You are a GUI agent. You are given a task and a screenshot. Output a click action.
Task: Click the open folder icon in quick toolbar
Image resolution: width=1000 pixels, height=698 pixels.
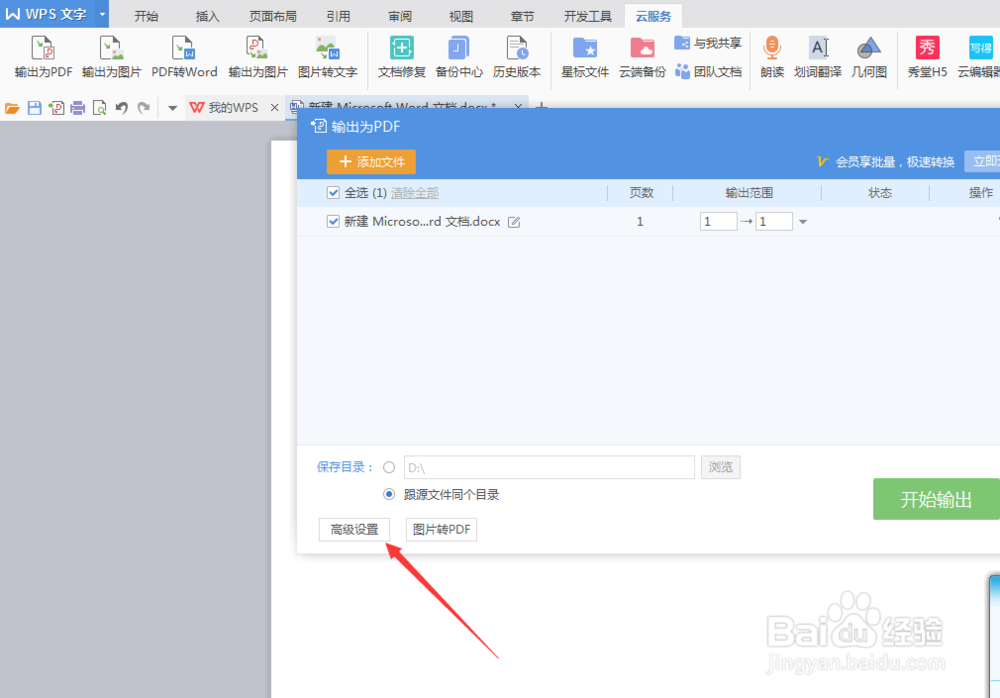tap(12, 108)
